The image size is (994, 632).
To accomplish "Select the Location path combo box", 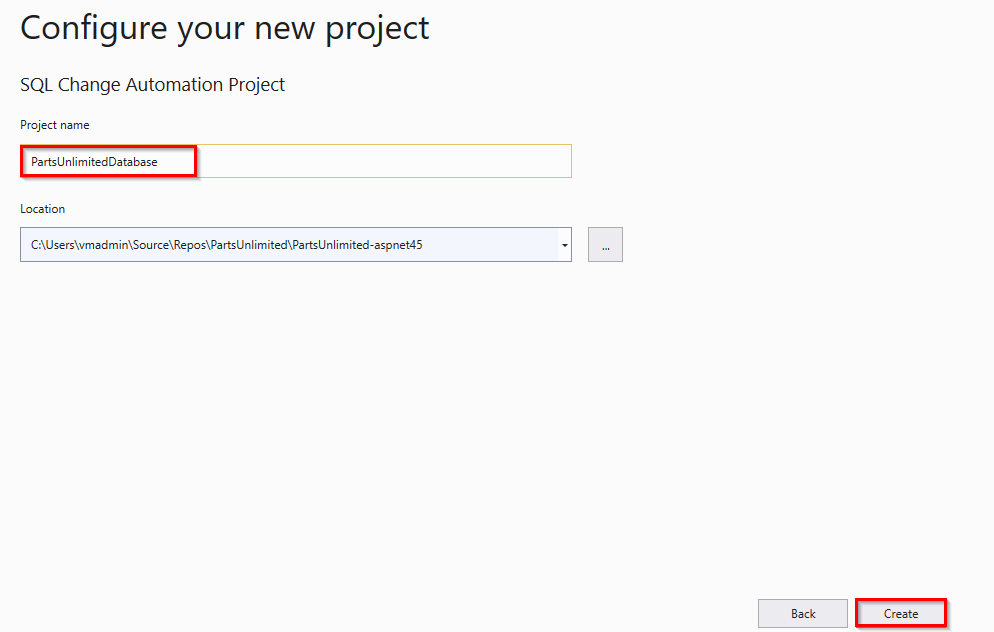I will click(295, 245).
